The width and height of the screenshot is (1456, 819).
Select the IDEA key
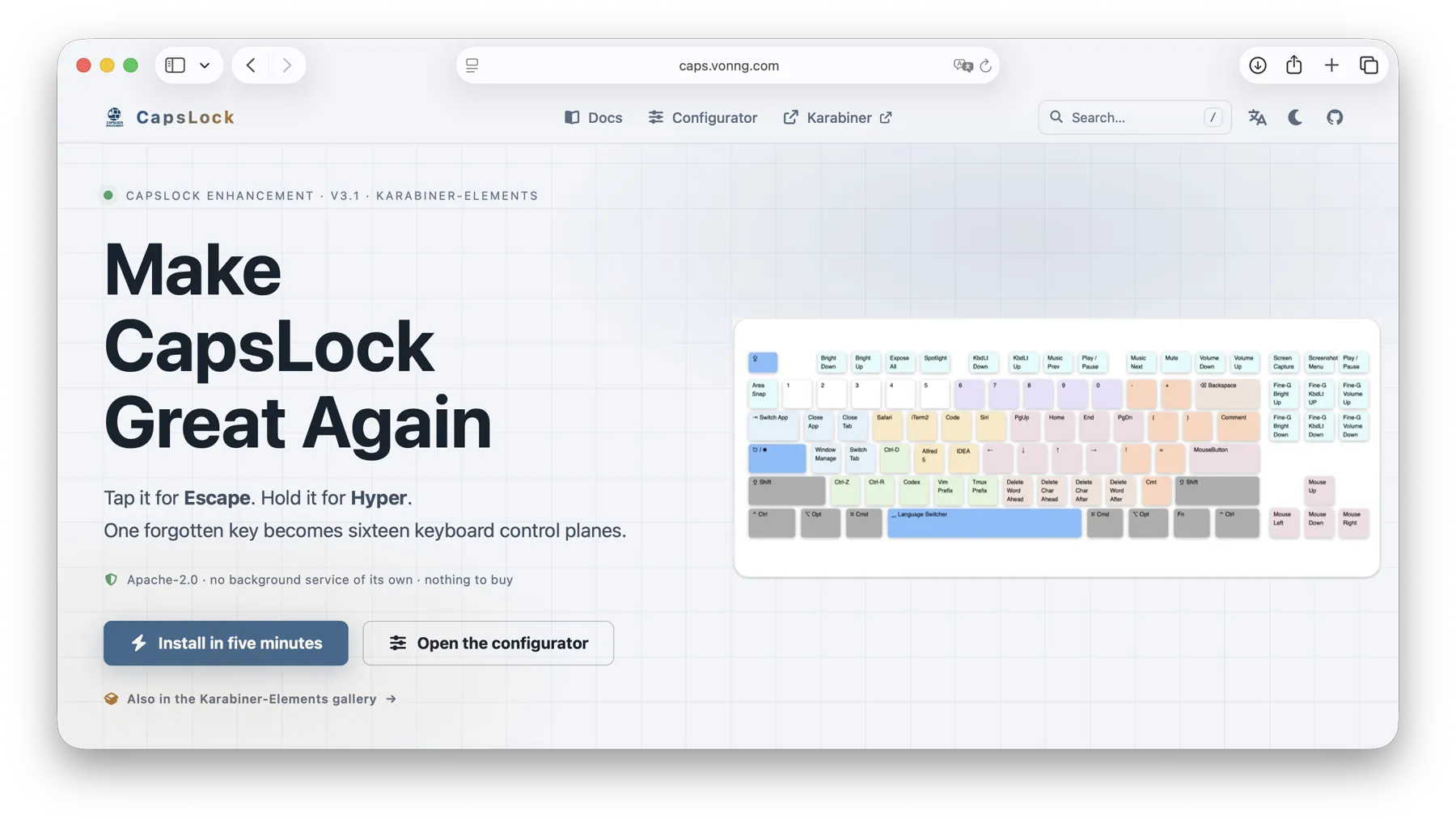click(x=964, y=458)
